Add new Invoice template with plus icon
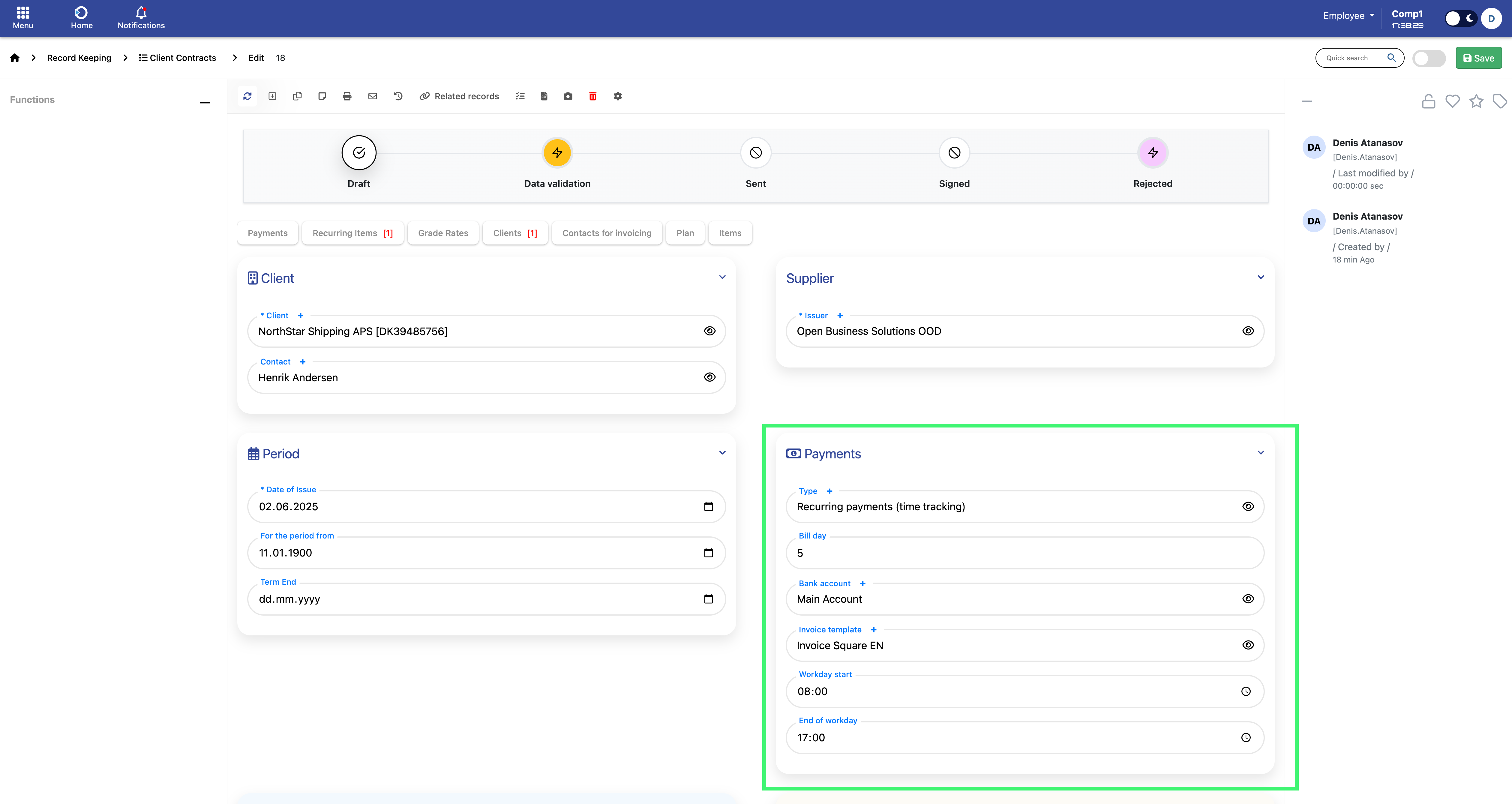The height and width of the screenshot is (804, 1512). [874, 630]
